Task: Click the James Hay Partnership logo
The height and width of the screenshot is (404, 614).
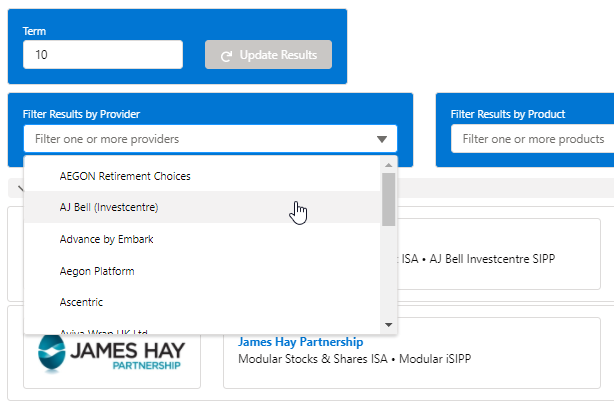Action: pos(112,352)
